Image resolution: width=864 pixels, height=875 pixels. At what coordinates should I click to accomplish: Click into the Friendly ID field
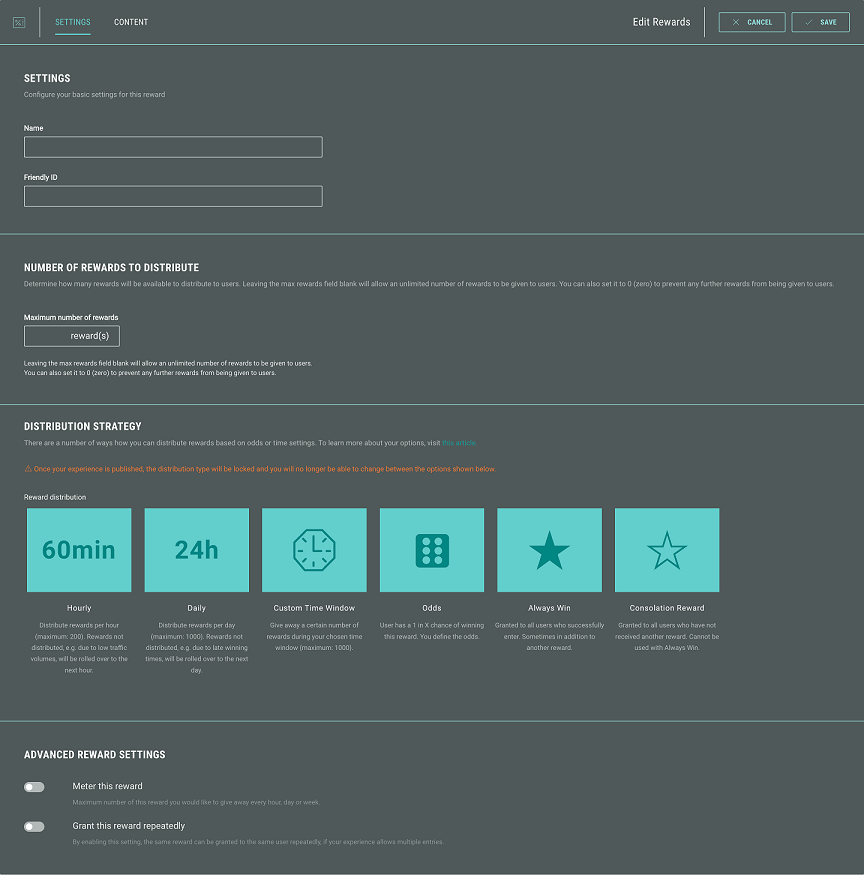[x=173, y=196]
